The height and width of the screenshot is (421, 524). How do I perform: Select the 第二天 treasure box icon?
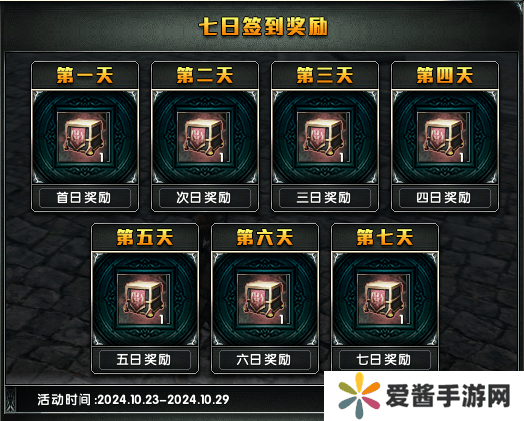204,137
